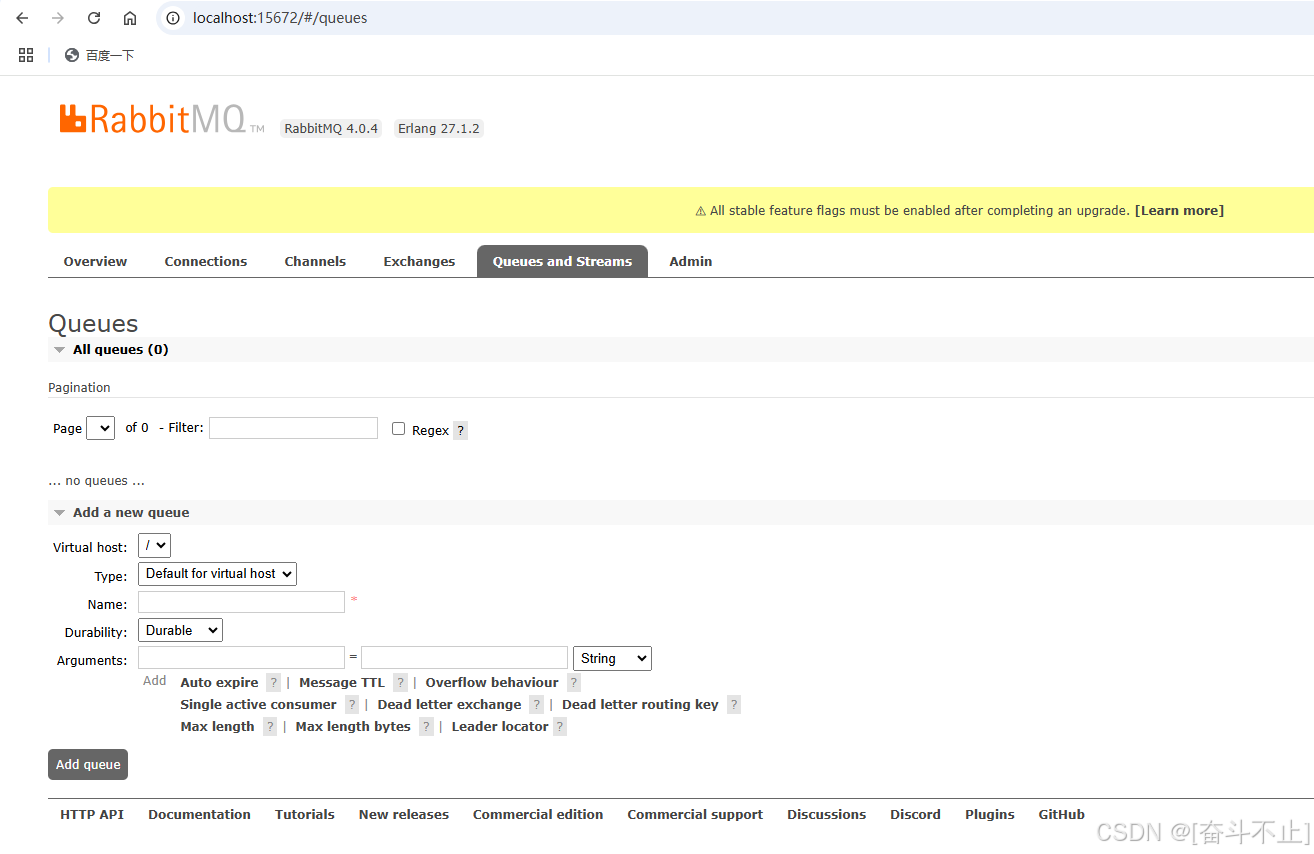Focus the Arguments value input field
1314x854 pixels.
(464, 657)
